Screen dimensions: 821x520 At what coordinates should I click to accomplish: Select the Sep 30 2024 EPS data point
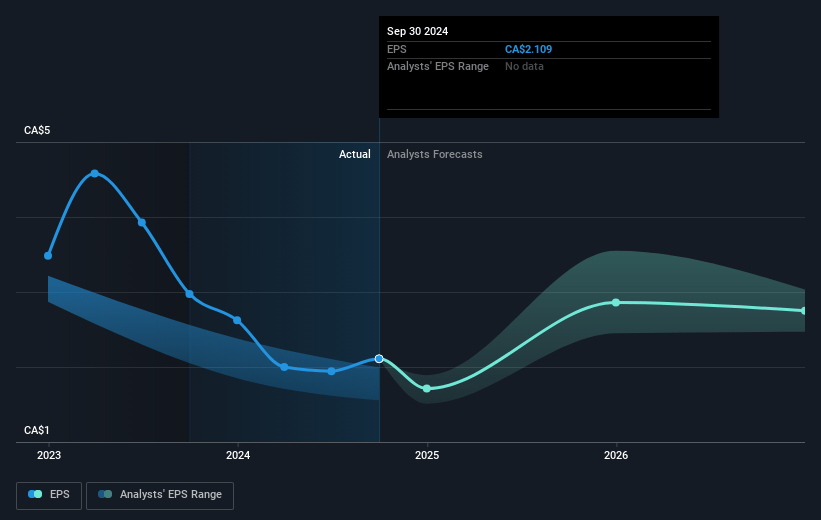[x=379, y=359]
